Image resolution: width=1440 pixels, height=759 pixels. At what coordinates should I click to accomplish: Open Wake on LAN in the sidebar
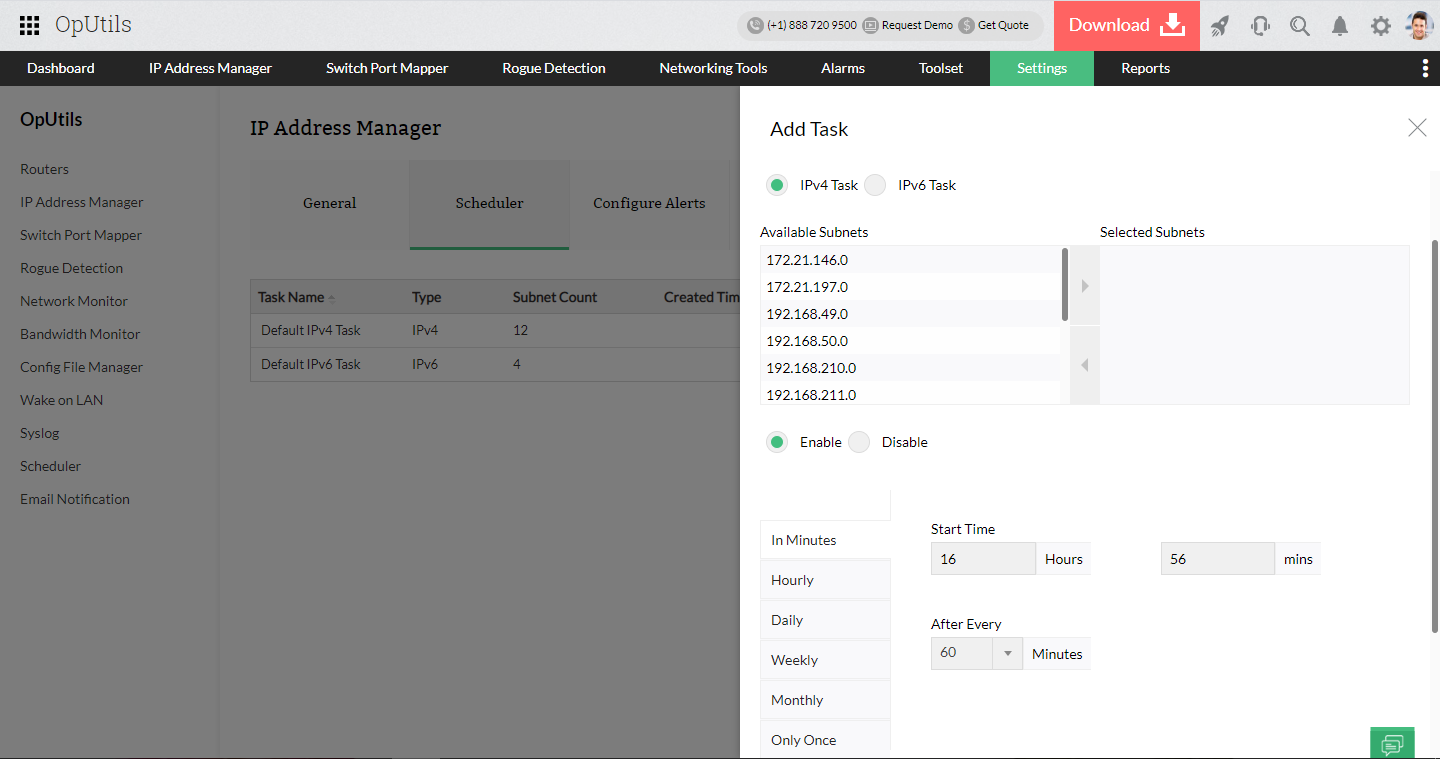[62, 400]
